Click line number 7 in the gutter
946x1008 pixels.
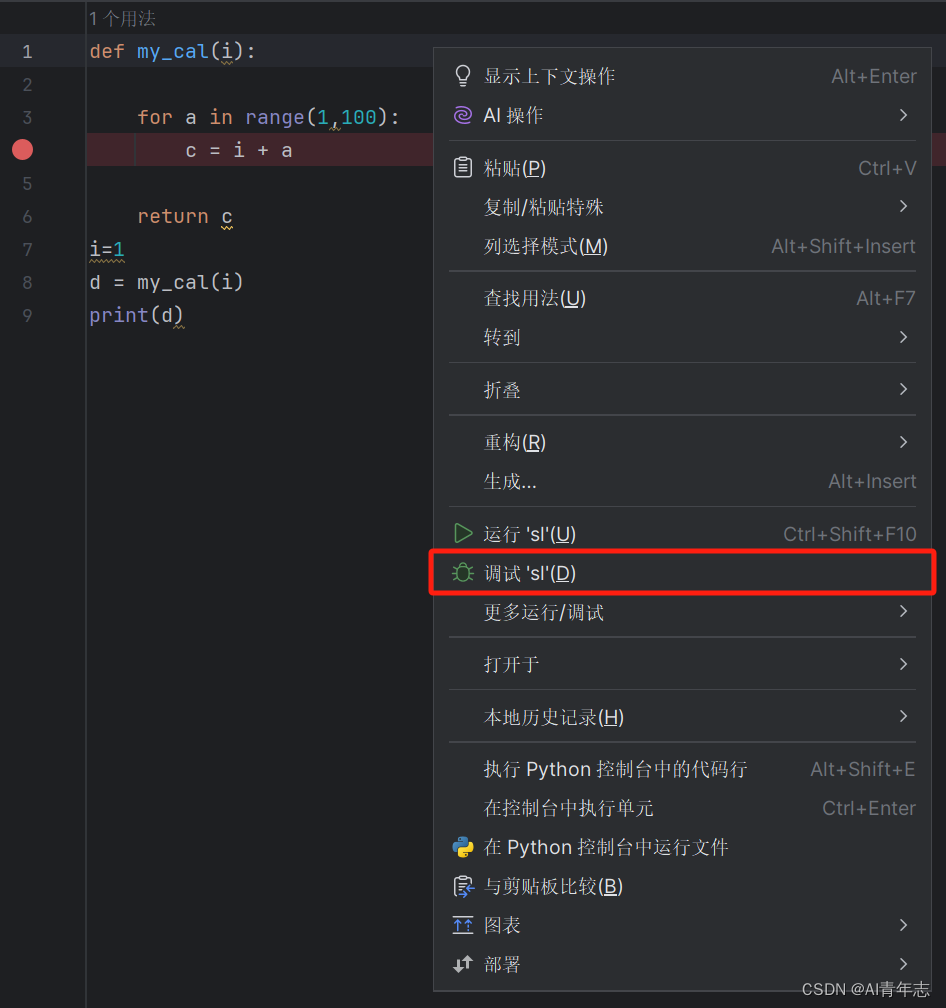[27, 249]
